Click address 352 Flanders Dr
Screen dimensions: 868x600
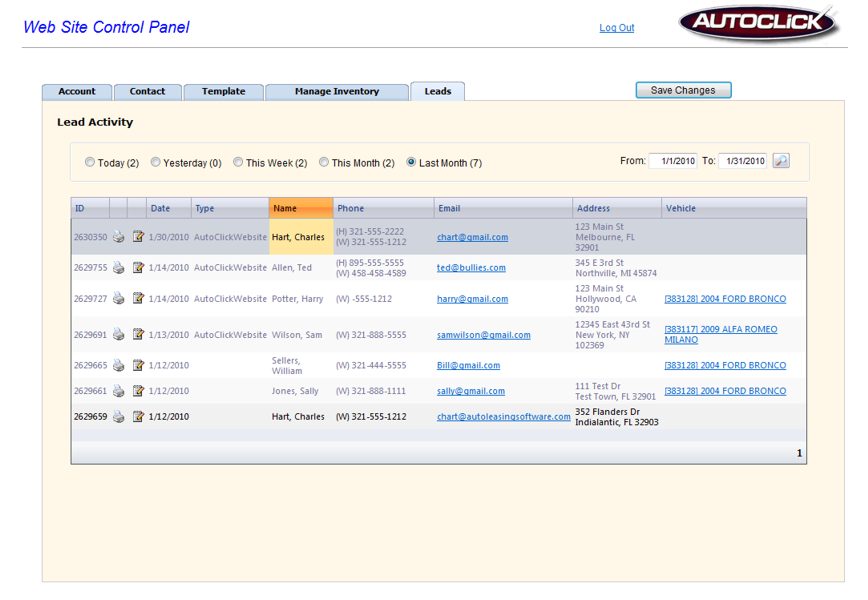(607, 412)
